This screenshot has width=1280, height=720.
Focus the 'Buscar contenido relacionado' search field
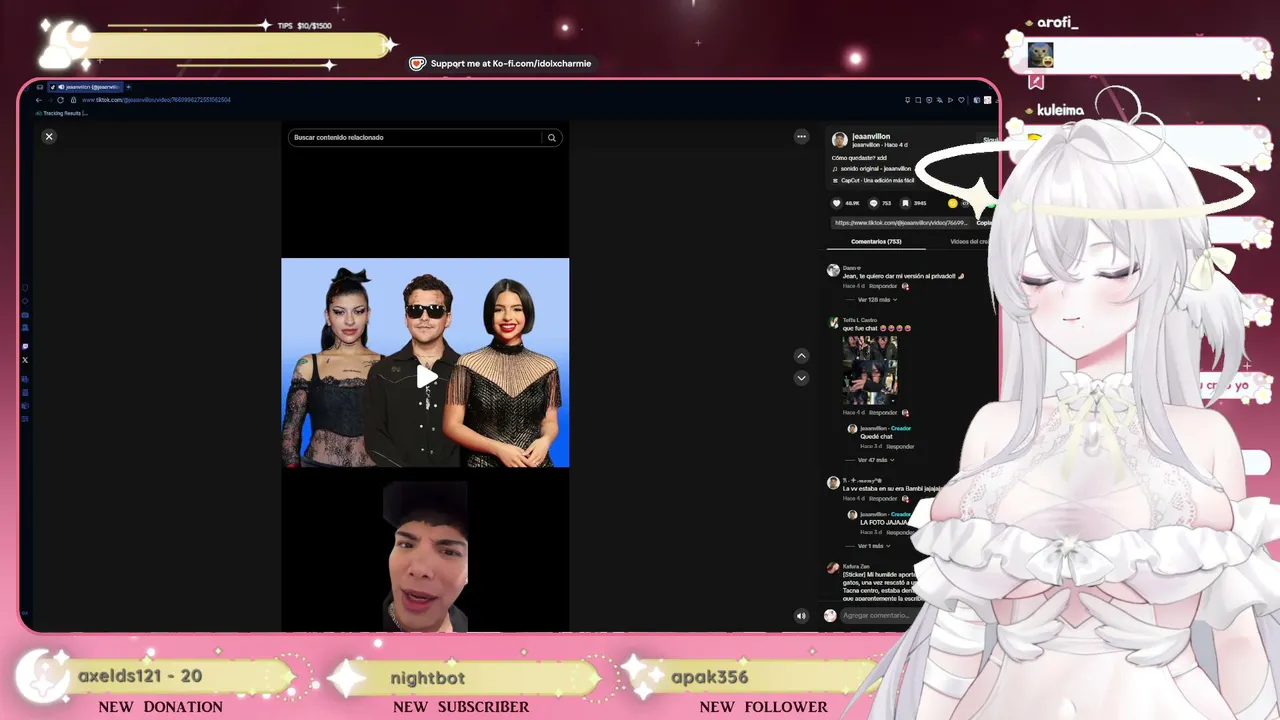tap(425, 137)
